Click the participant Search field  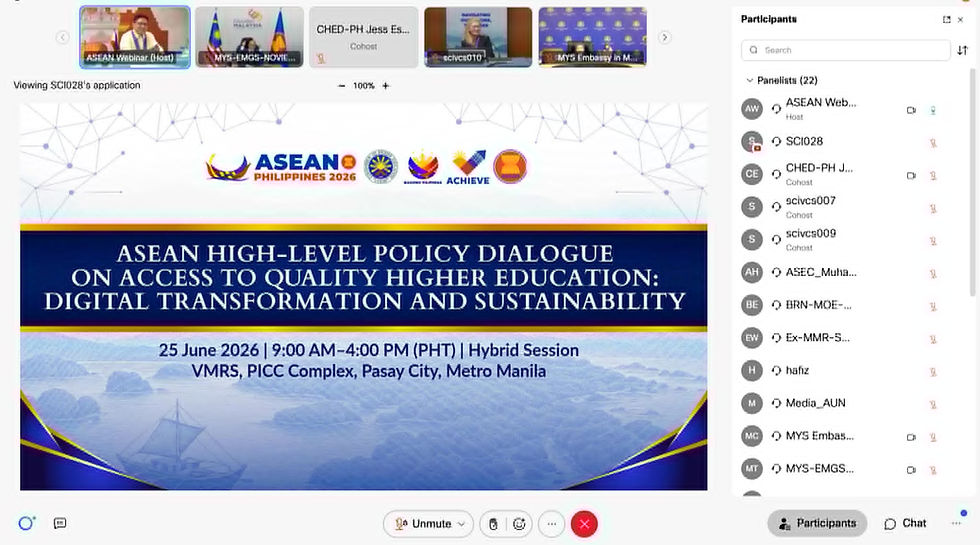pos(846,50)
